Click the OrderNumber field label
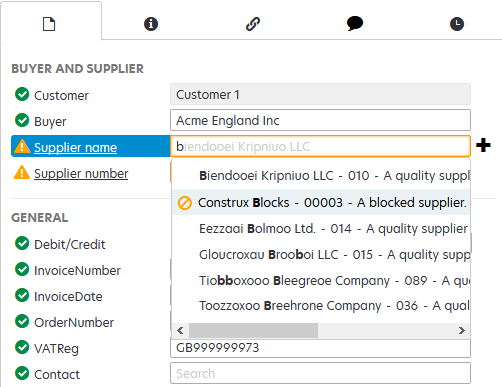The width and height of the screenshot is (502, 387). click(74, 322)
